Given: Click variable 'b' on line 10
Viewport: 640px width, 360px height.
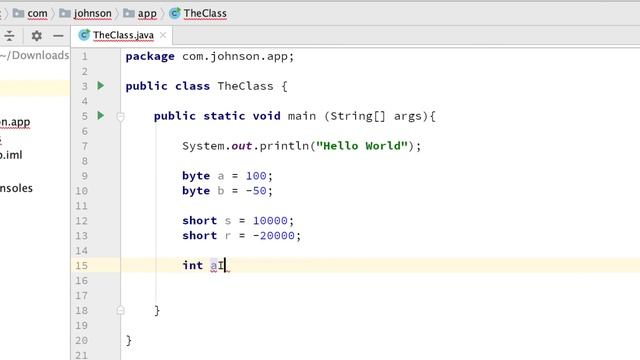Looking at the screenshot, I should click(x=221, y=191).
